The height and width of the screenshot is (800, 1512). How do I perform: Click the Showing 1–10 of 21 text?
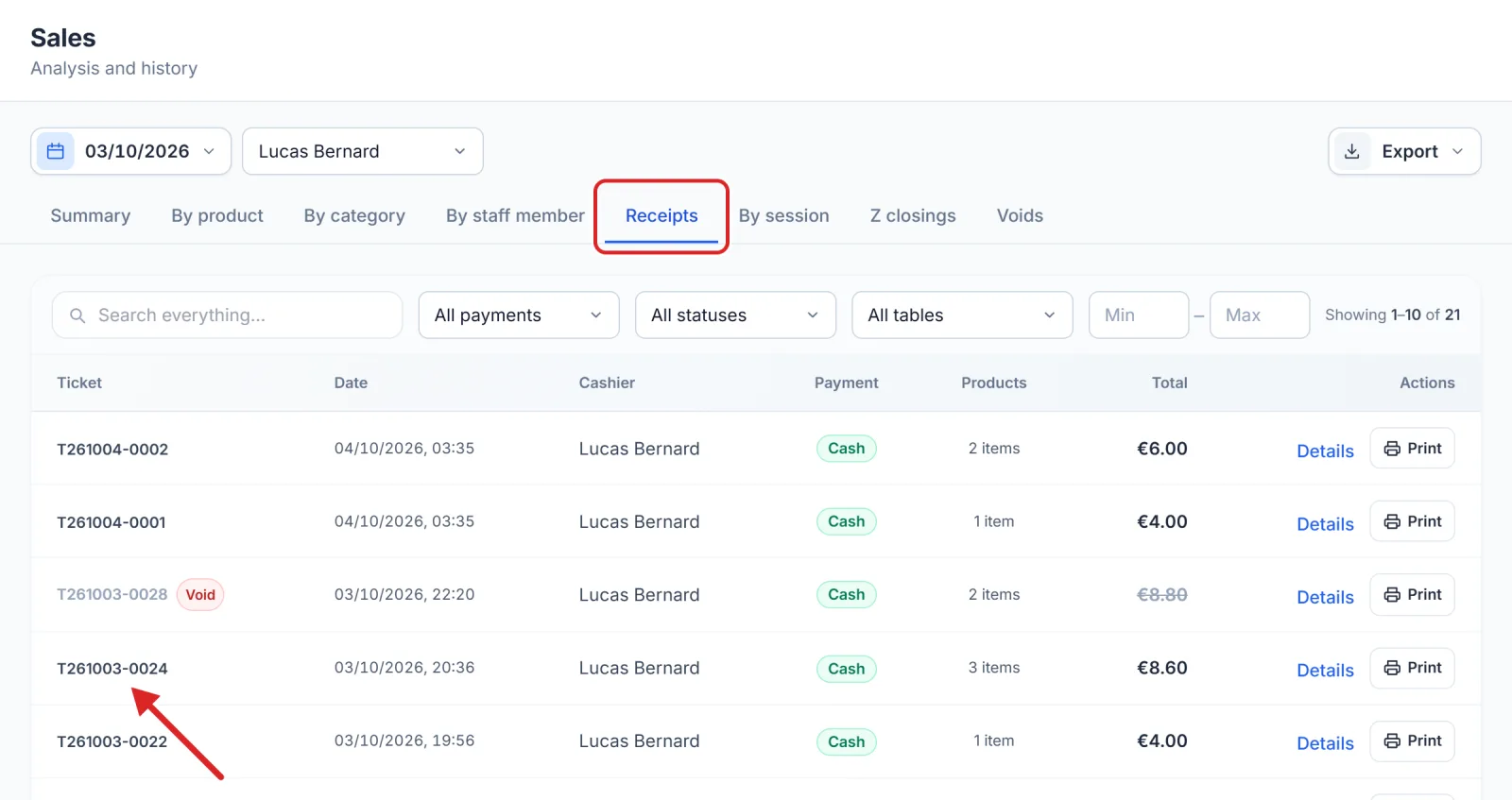(x=1392, y=315)
